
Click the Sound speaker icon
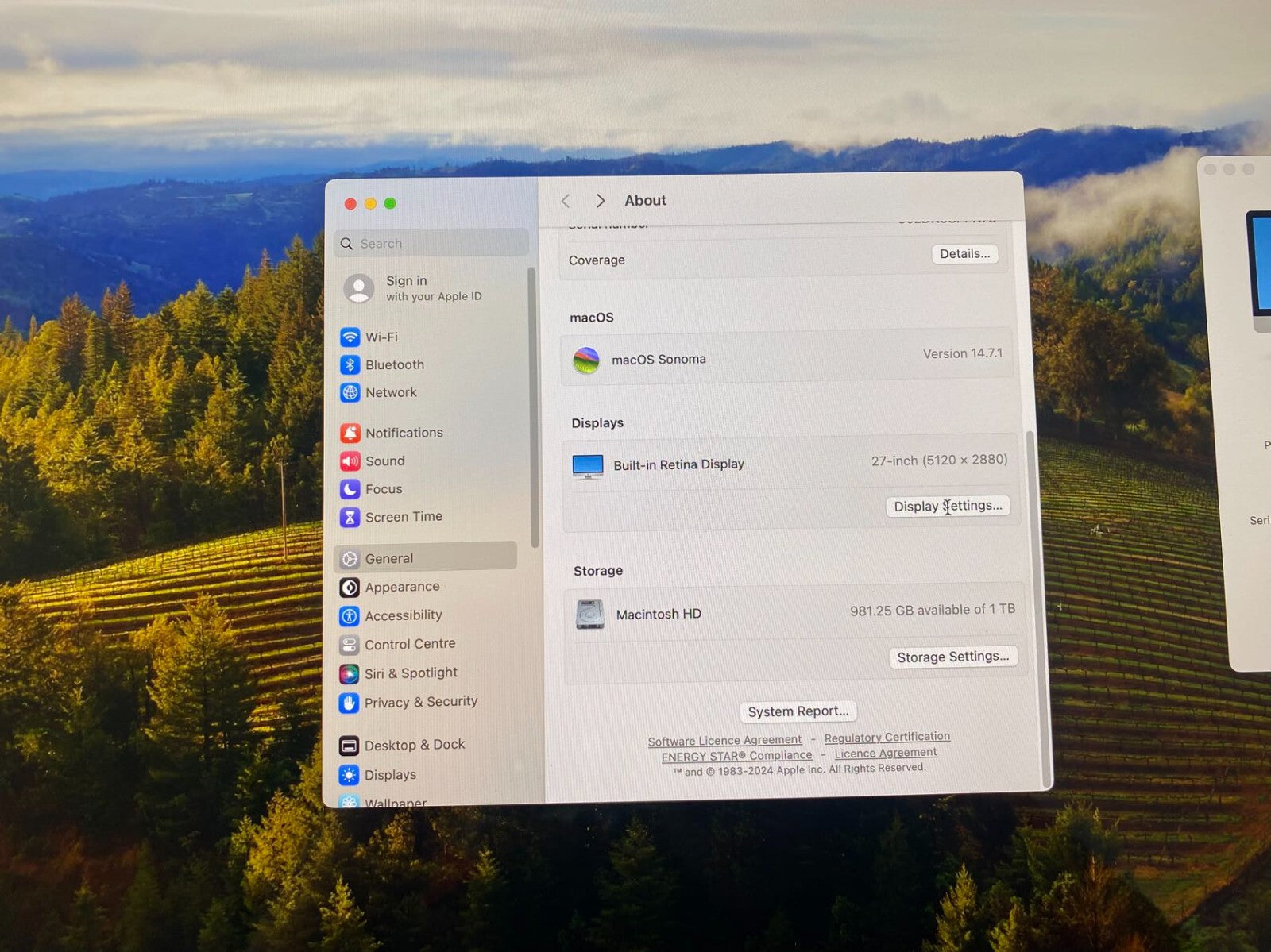[350, 461]
